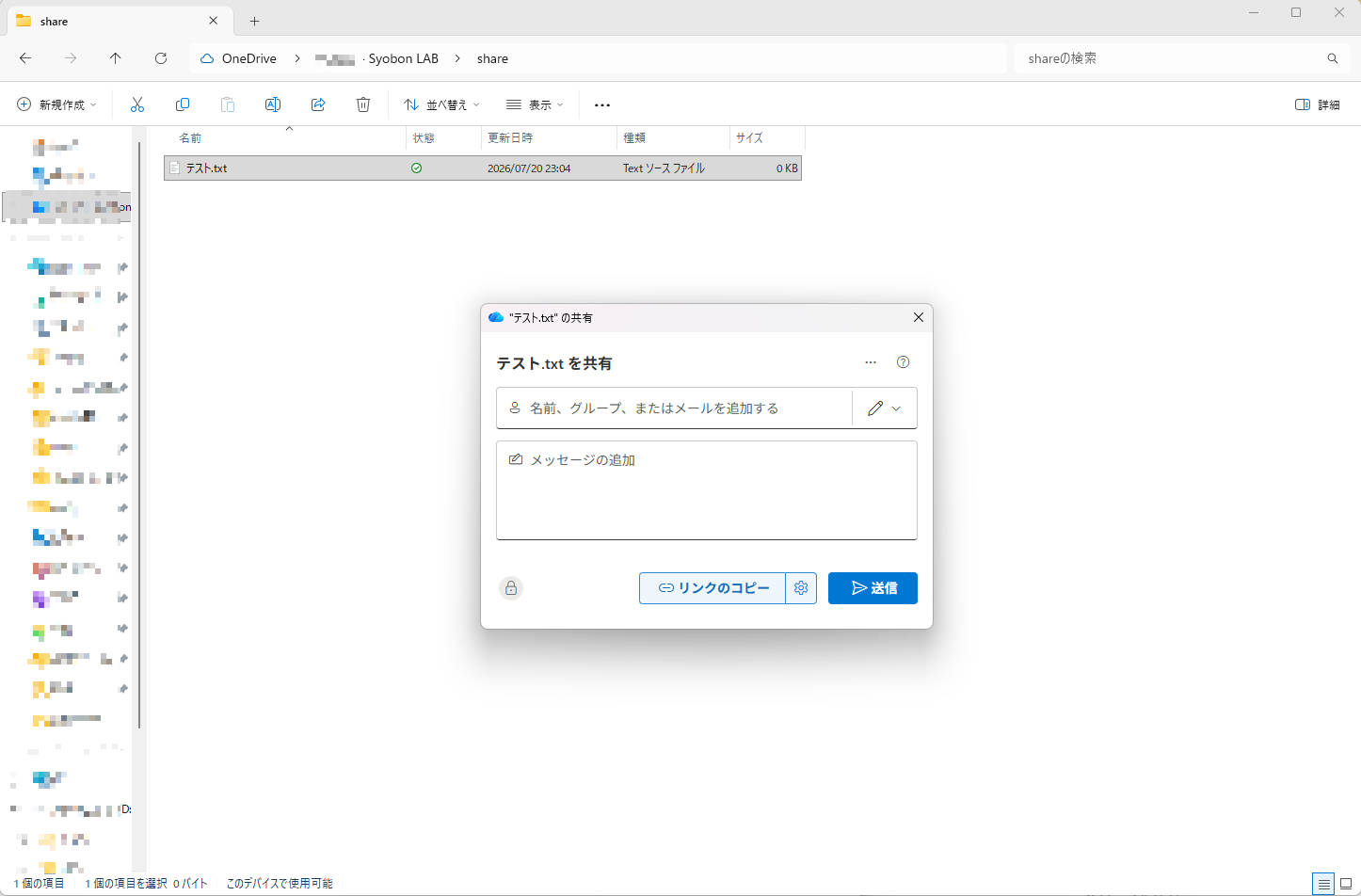Close the テスト.txt share dialog
The width and height of the screenshot is (1361, 896).
click(x=919, y=317)
